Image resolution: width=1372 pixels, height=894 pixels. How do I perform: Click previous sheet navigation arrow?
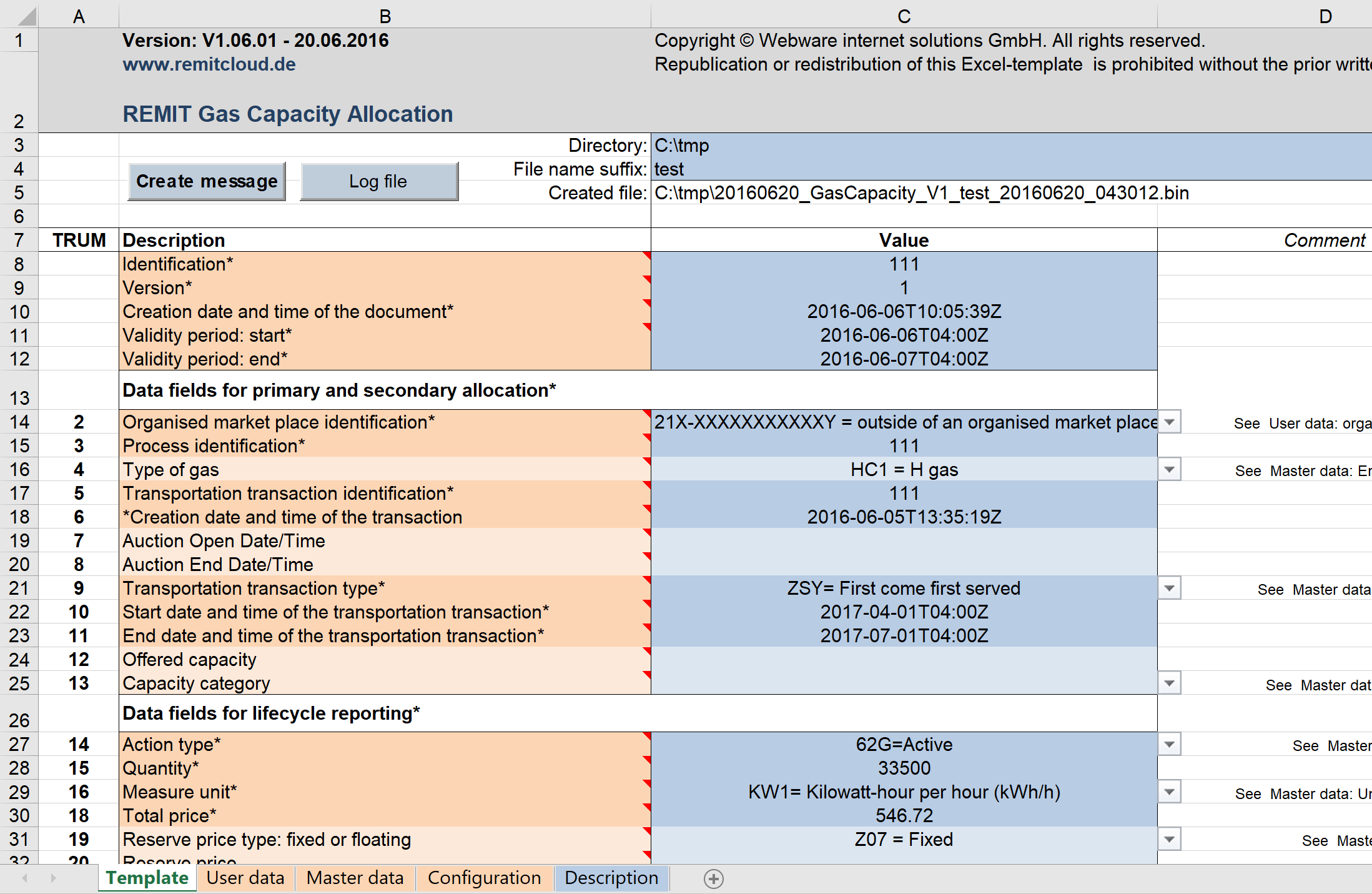tap(25, 878)
